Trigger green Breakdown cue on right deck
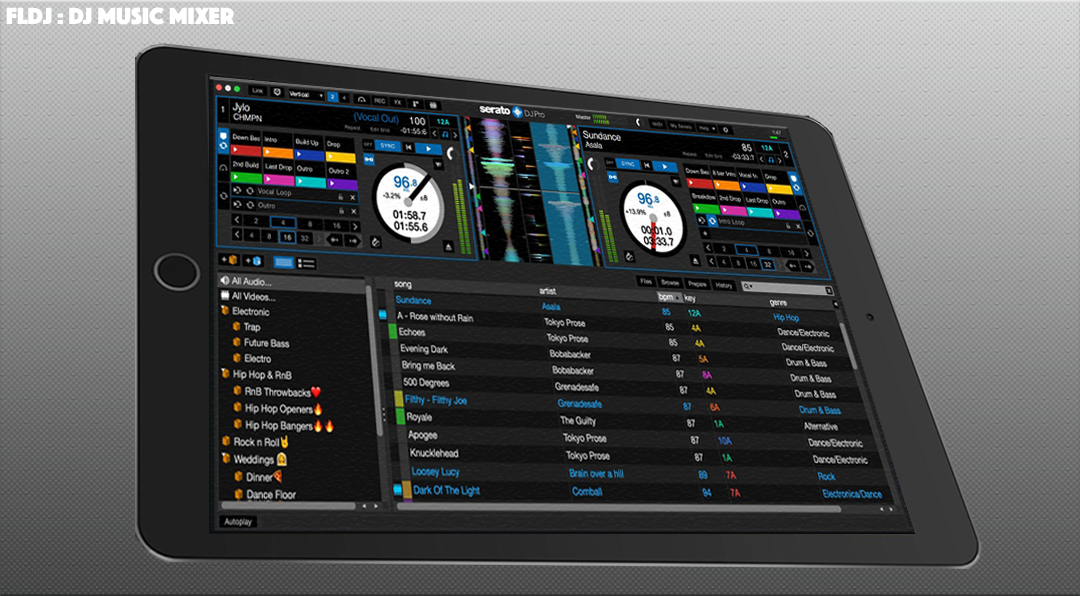Image resolution: width=1080 pixels, height=596 pixels. (x=707, y=209)
